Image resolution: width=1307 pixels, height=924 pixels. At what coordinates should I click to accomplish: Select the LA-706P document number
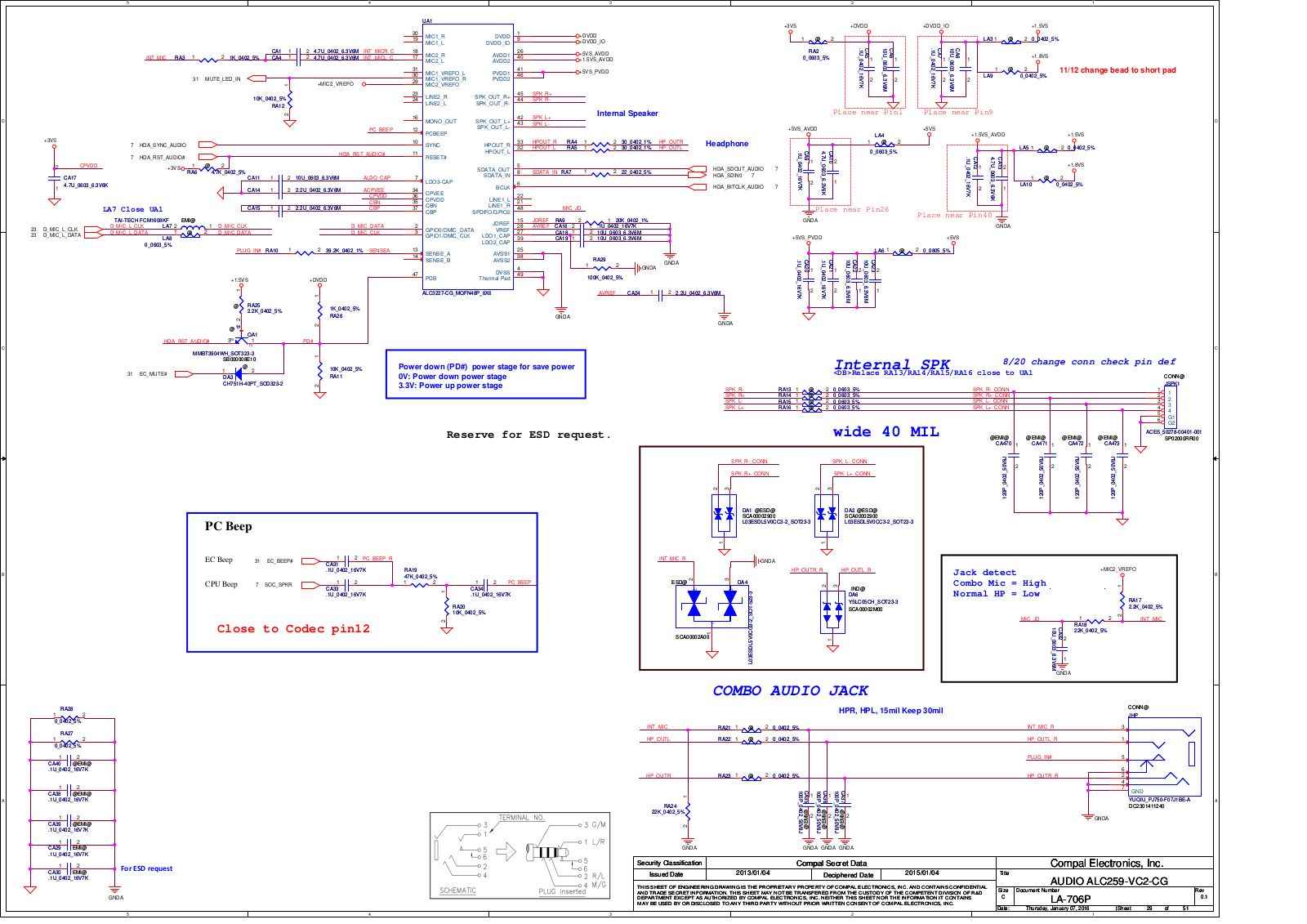click(x=1070, y=899)
